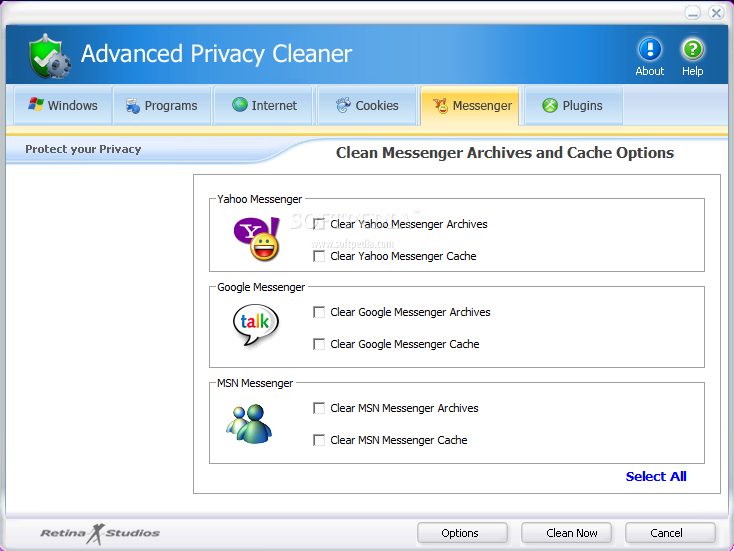Switch to the Plugins tab
Screen dimensions: 734x551
pyautogui.click(x=574, y=105)
